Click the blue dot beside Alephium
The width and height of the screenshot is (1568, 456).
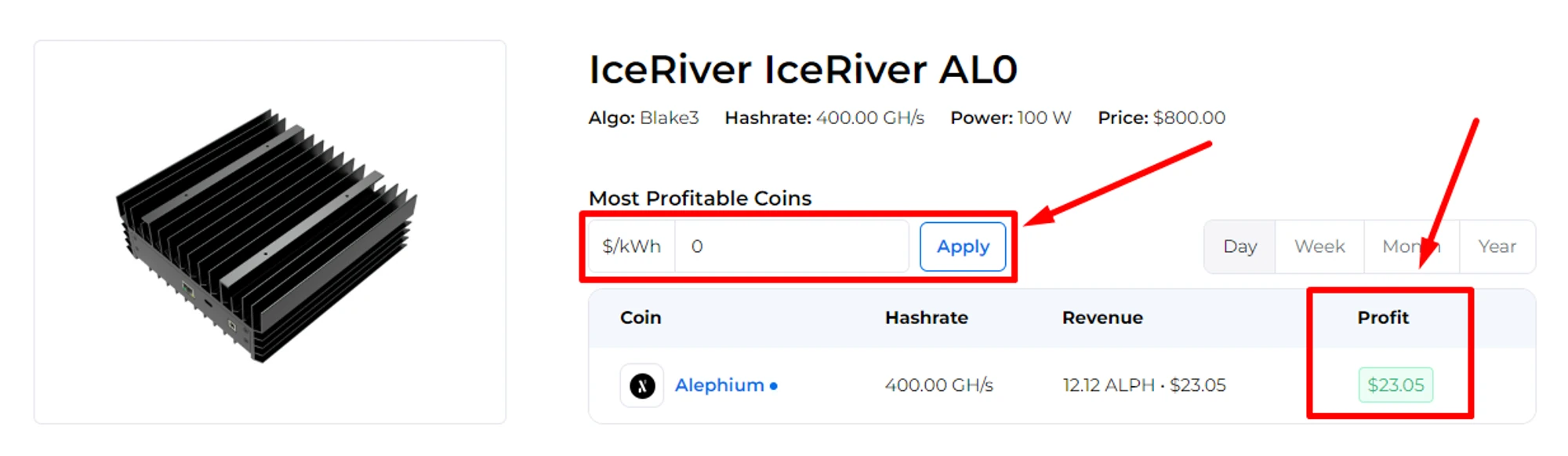coord(774,386)
